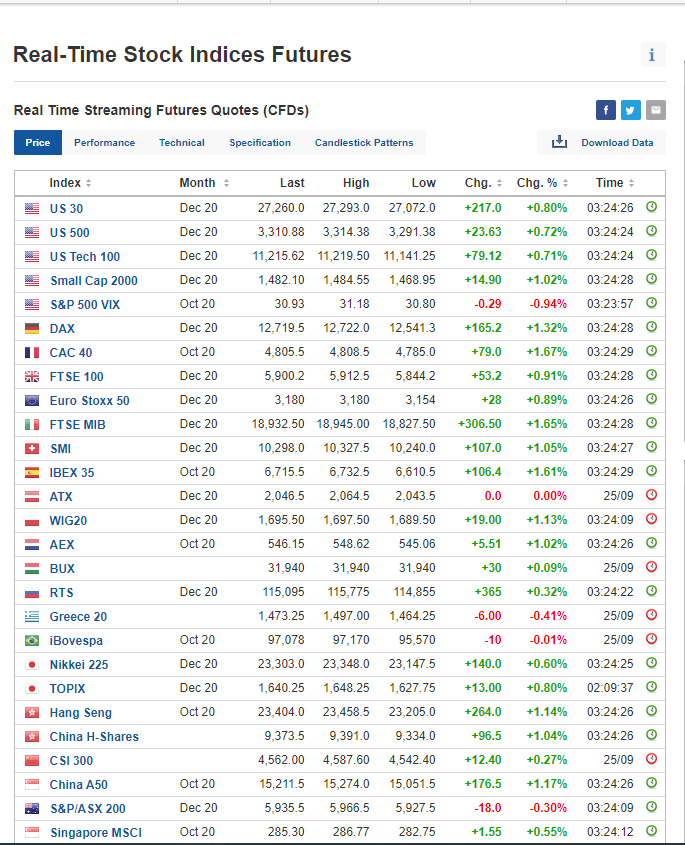The image size is (685, 845).
Task: Open the Technical tab
Action: pos(182,143)
